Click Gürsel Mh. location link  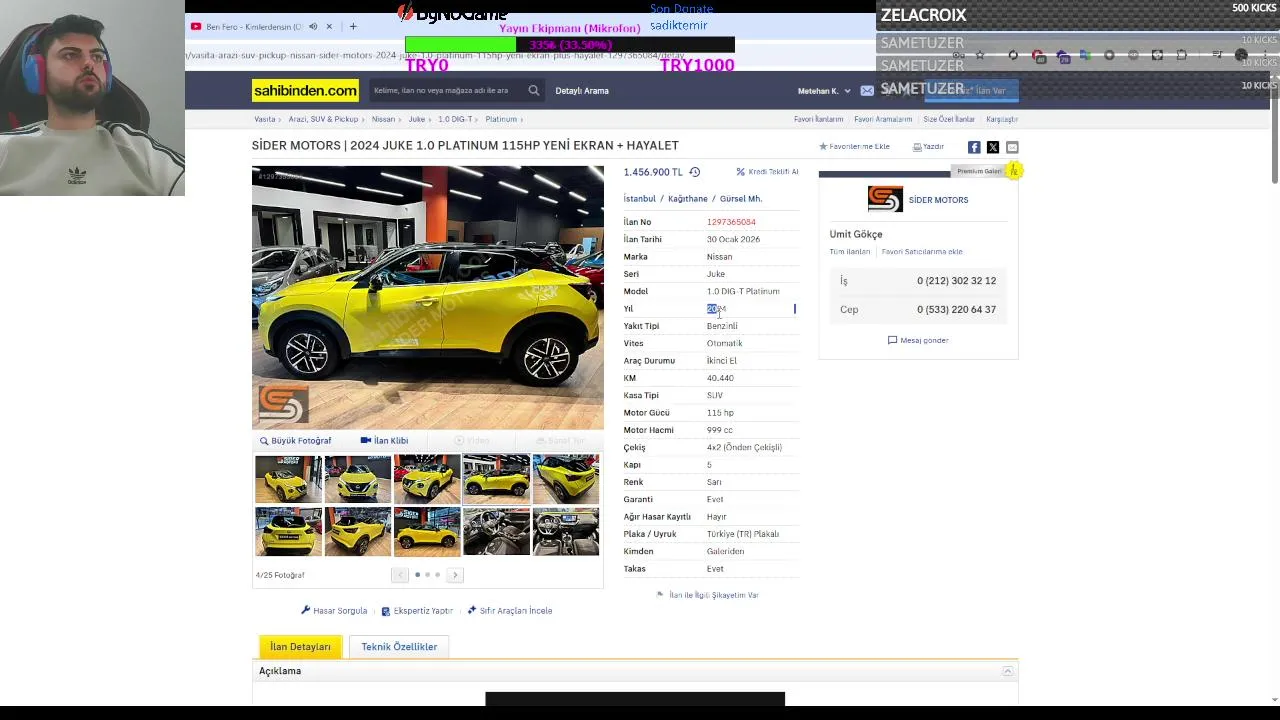741,199
